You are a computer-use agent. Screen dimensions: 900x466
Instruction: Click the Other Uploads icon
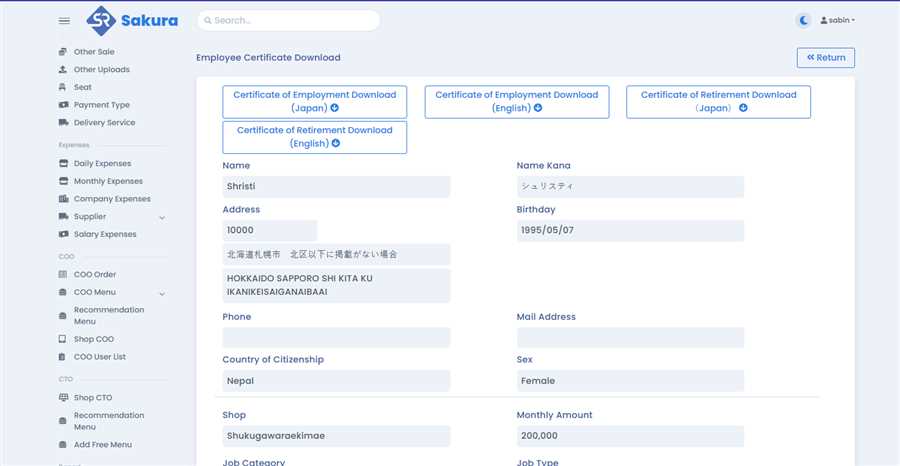[63, 70]
